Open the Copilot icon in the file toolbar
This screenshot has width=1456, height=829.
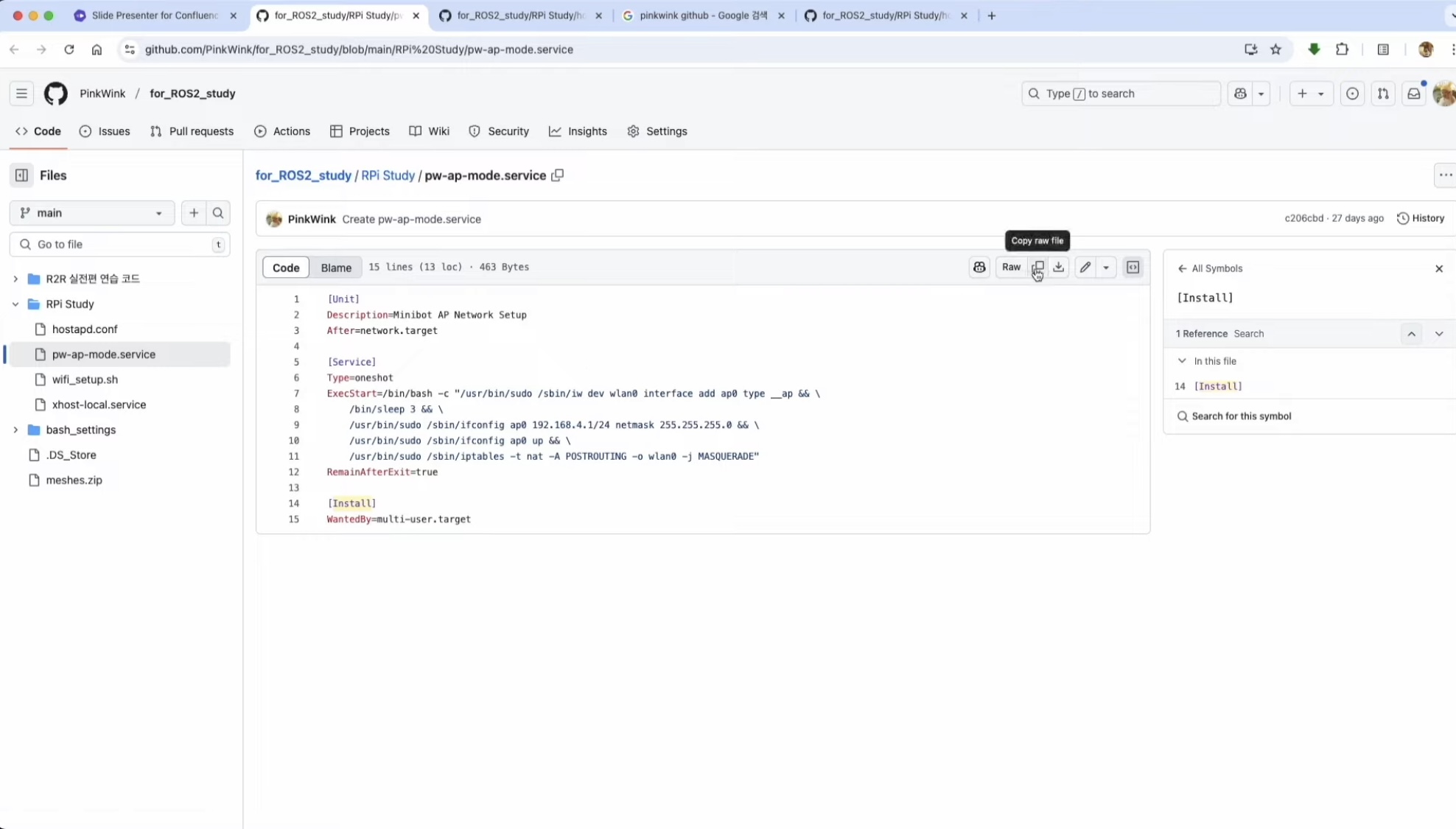[979, 267]
